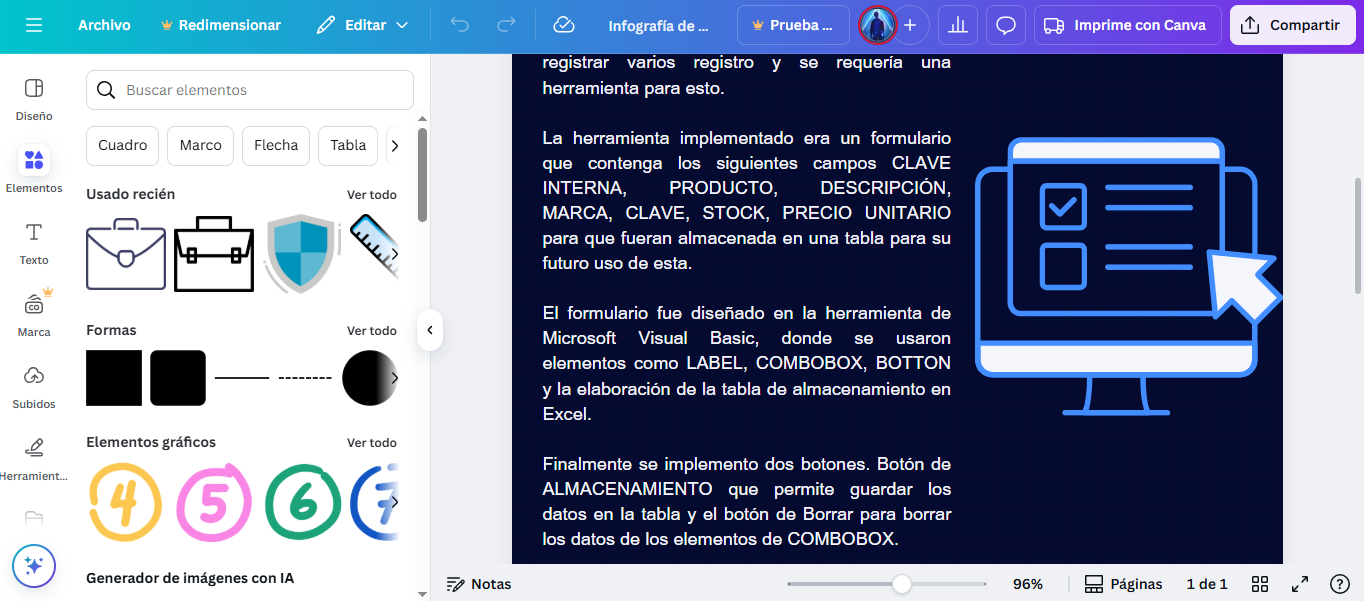Image resolution: width=1364 pixels, height=601 pixels.
Task: Open the Redimensionar menu
Action: 220,24
